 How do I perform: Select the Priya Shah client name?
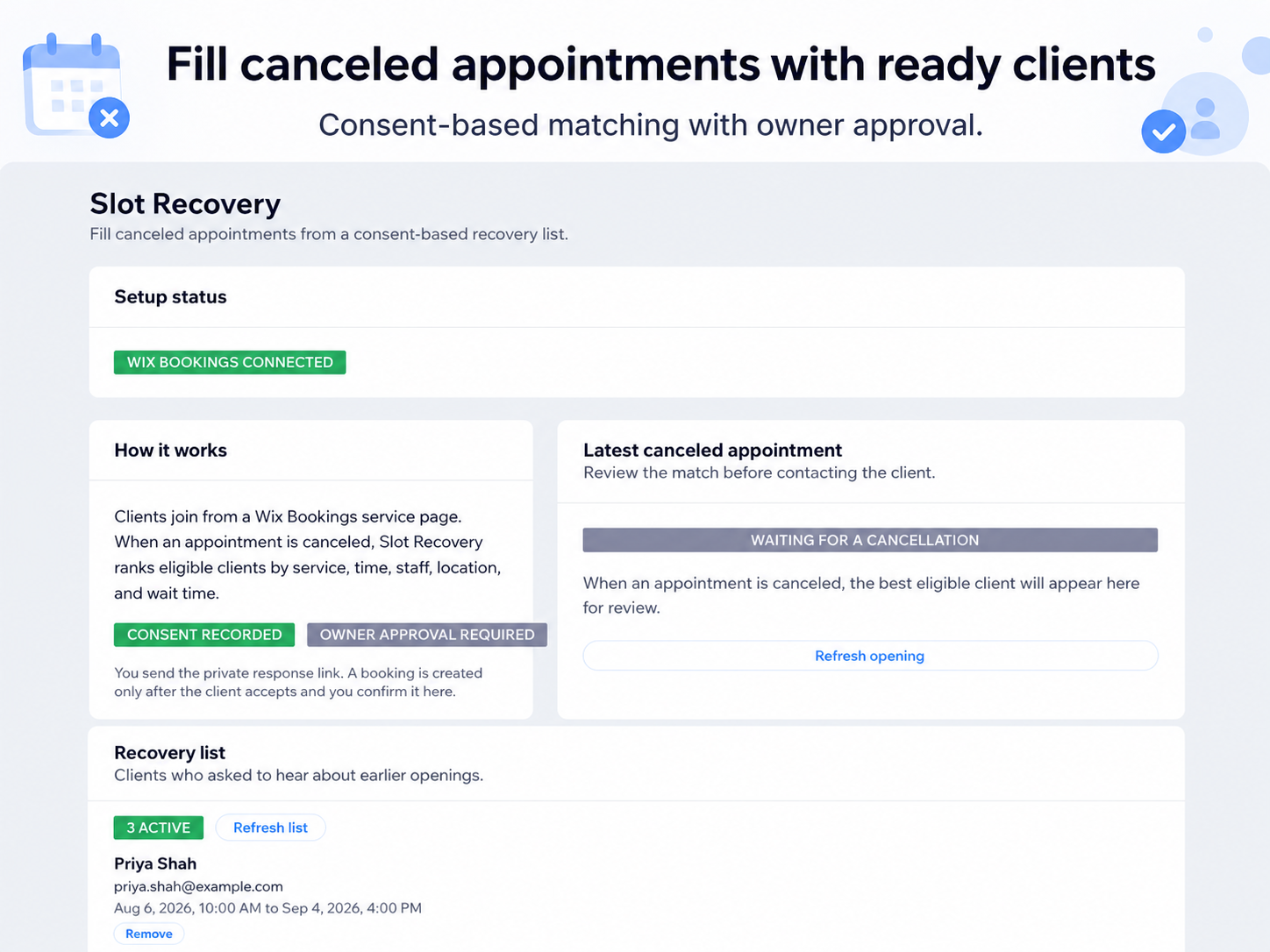tap(155, 863)
